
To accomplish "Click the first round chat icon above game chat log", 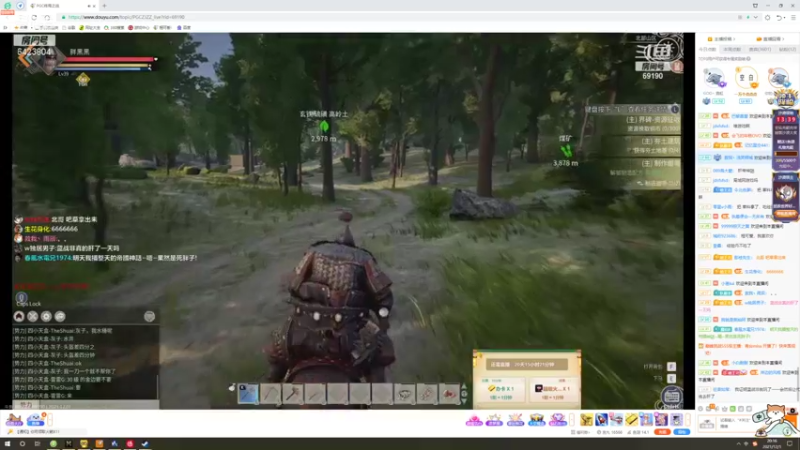I will click(x=19, y=316).
